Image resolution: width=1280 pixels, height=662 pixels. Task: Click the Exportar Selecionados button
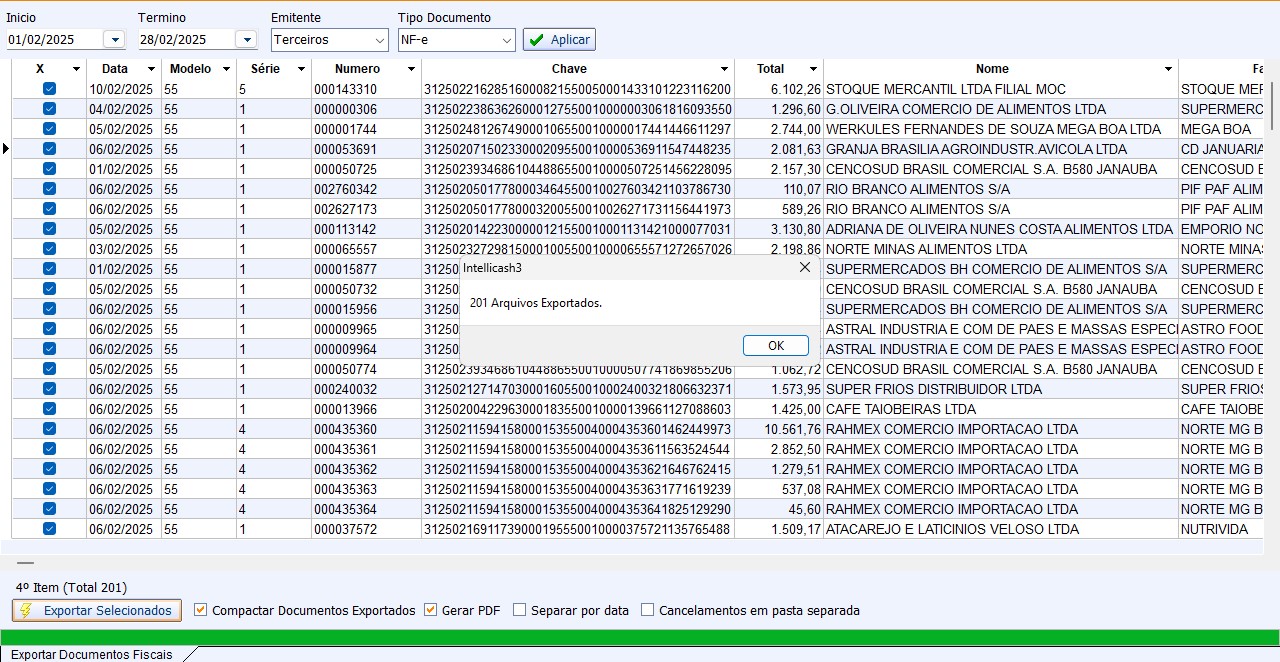tap(97, 610)
